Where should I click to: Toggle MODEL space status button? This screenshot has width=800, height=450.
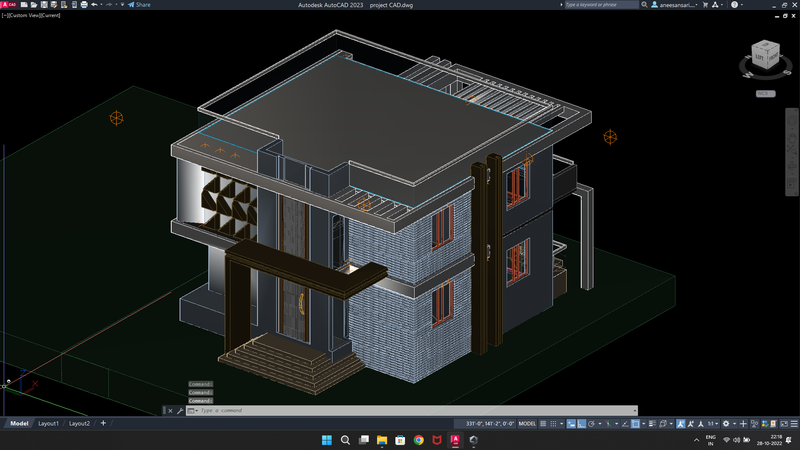coord(527,424)
